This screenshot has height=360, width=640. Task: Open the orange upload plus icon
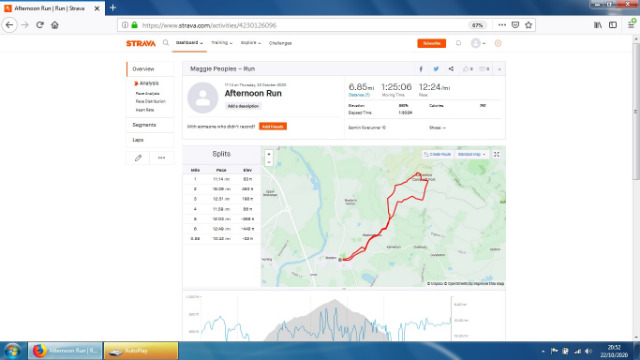pos(498,43)
